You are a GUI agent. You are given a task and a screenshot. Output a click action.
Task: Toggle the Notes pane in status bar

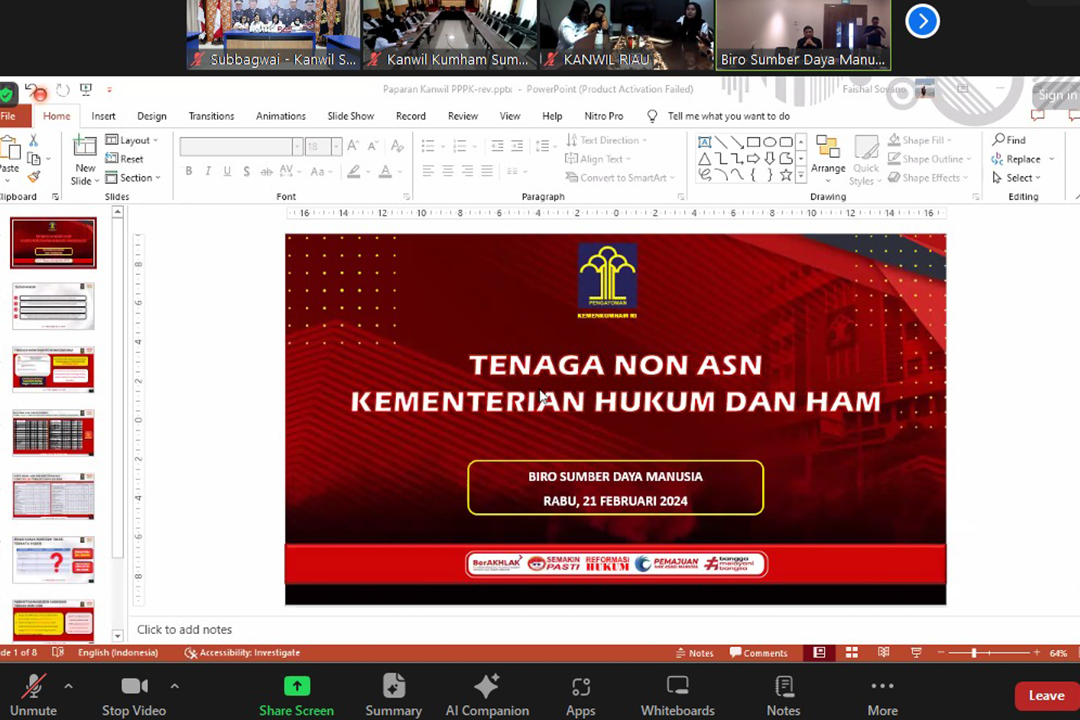[x=694, y=653]
